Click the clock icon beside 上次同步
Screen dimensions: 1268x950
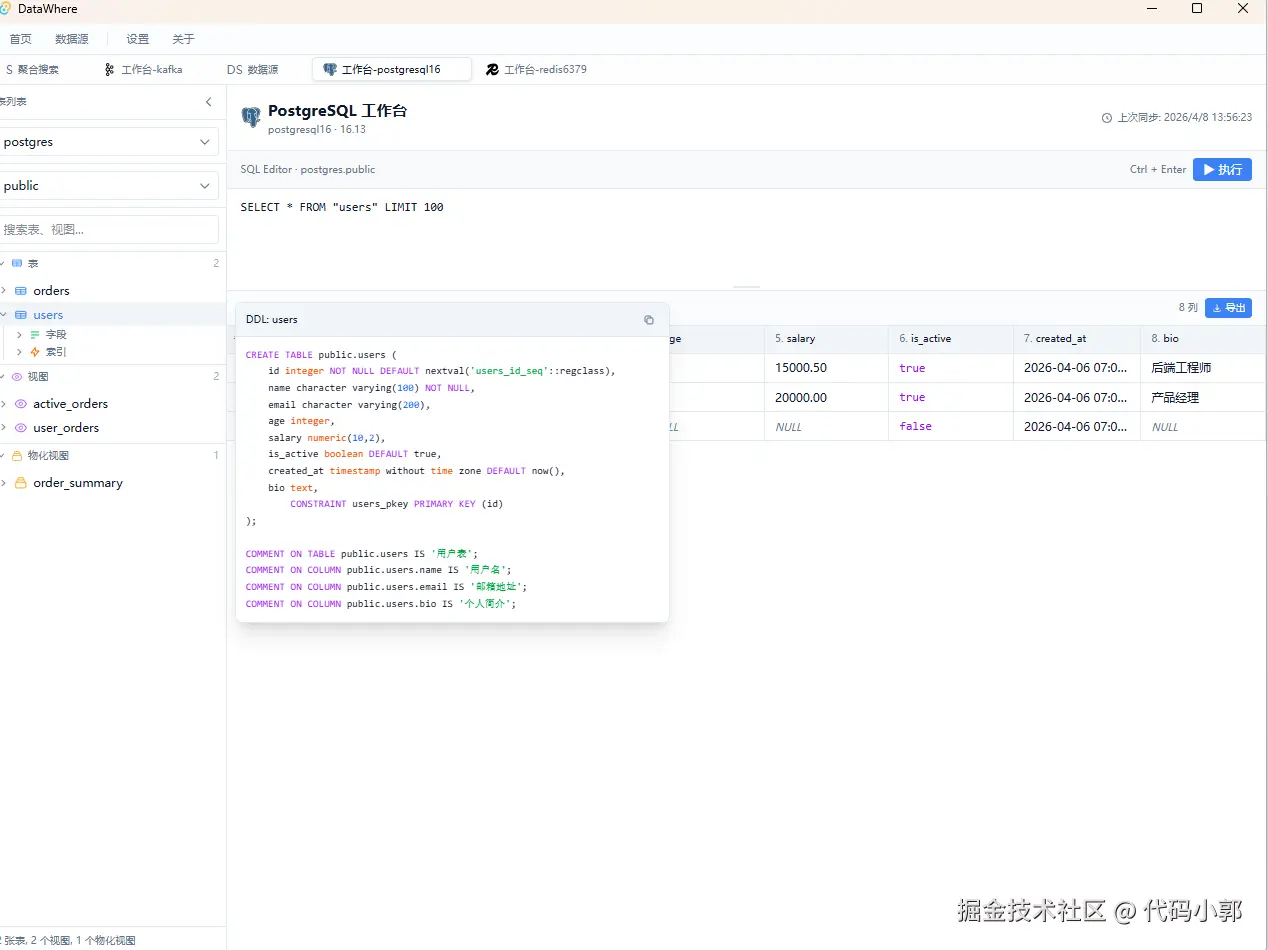1107,118
